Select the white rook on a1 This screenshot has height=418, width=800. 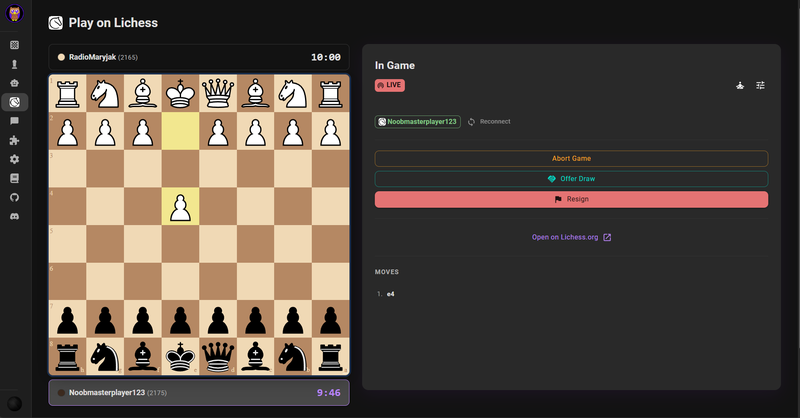331,94
